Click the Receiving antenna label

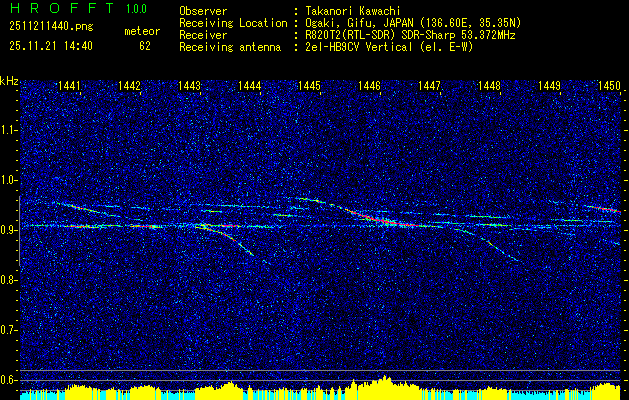230,47
